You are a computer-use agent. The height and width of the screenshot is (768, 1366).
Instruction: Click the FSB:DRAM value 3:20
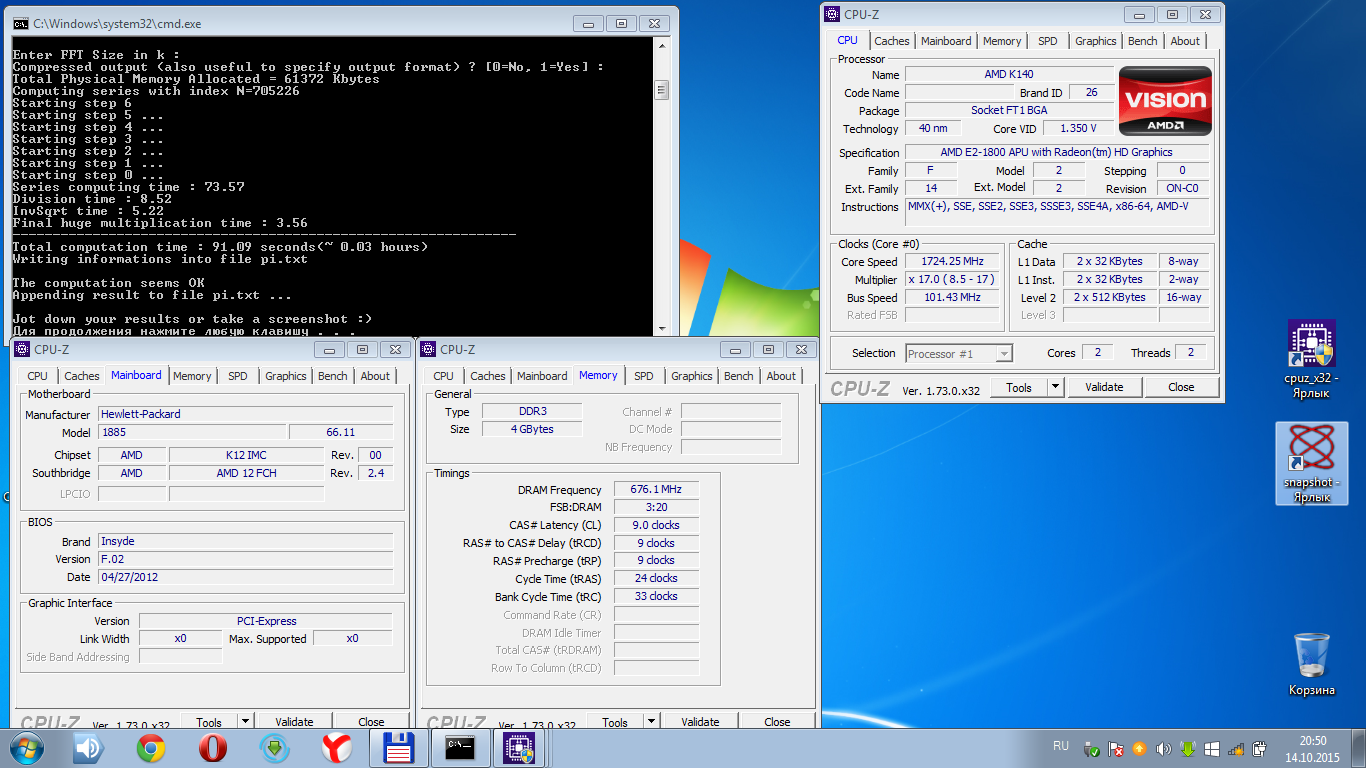656,507
